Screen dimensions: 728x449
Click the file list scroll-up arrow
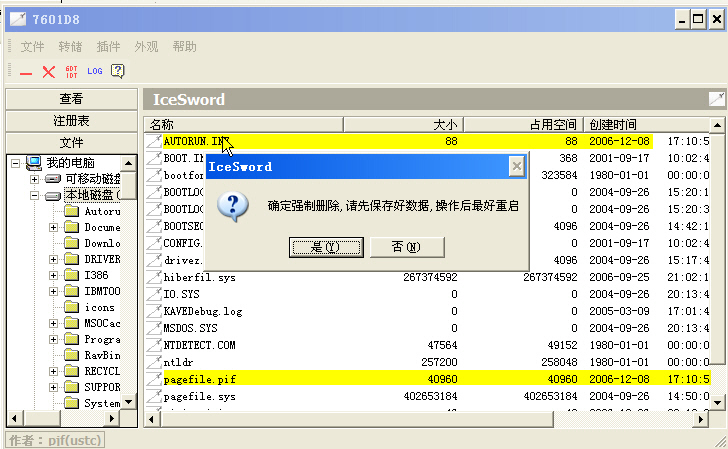click(x=717, y=125)
